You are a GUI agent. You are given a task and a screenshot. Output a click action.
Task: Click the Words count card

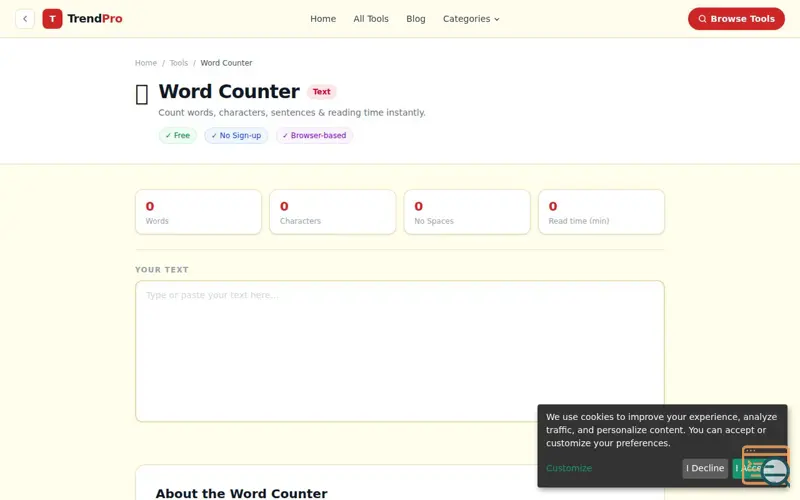coord(198,212)
